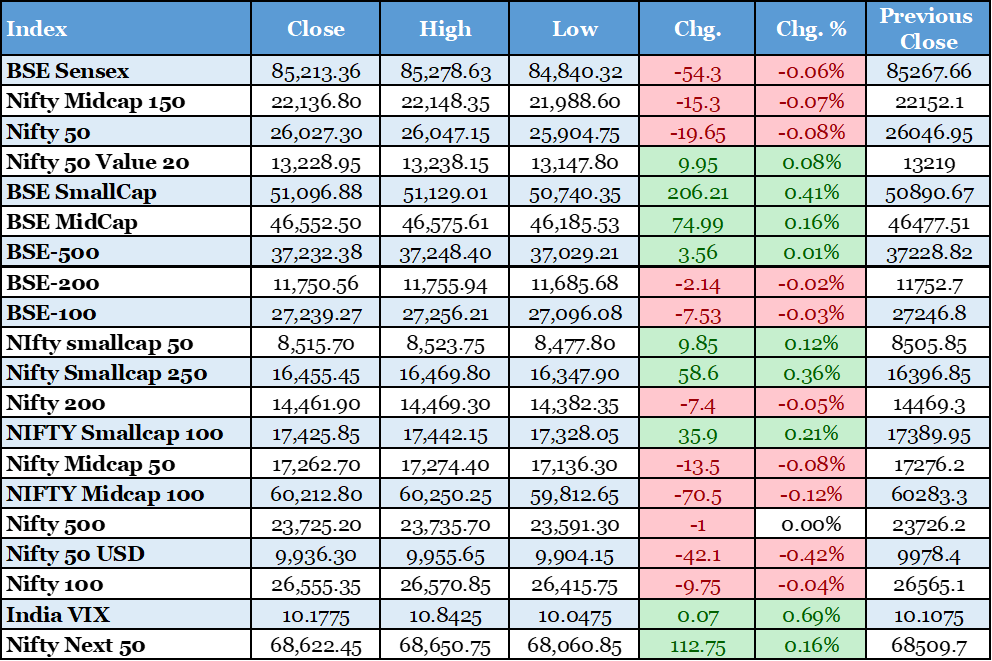This screenshot has width=992, height=661.
Task: Click the -0.42% change percent cell
Action: click(x=810, y=553)
